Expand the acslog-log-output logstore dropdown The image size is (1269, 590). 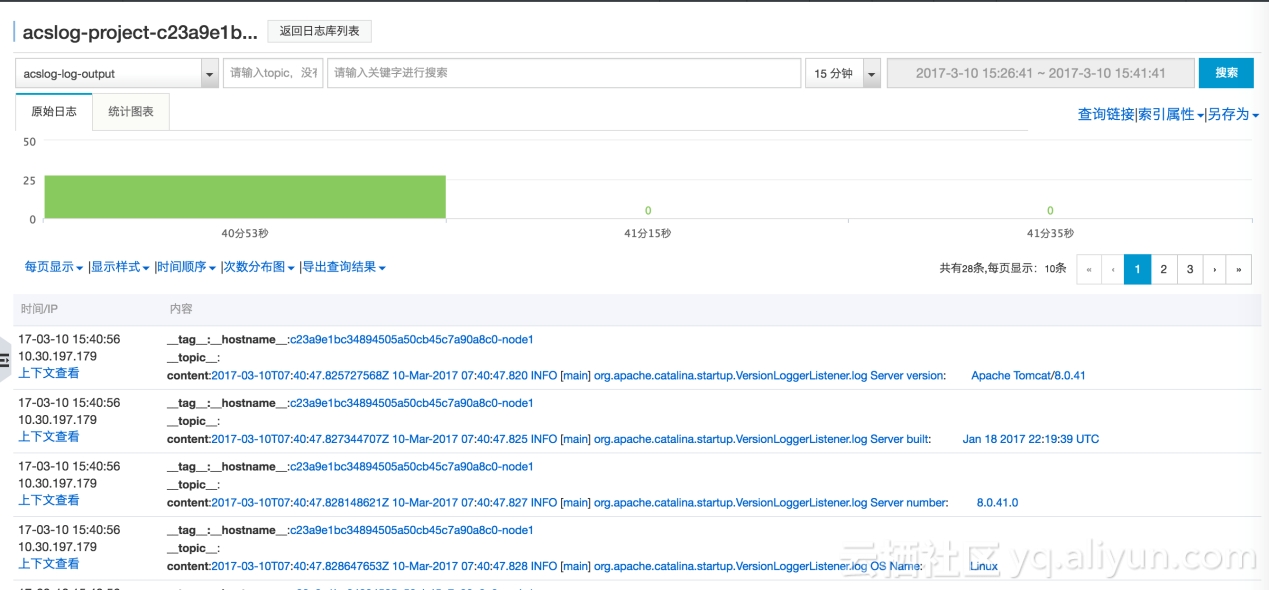click(210, 74)
